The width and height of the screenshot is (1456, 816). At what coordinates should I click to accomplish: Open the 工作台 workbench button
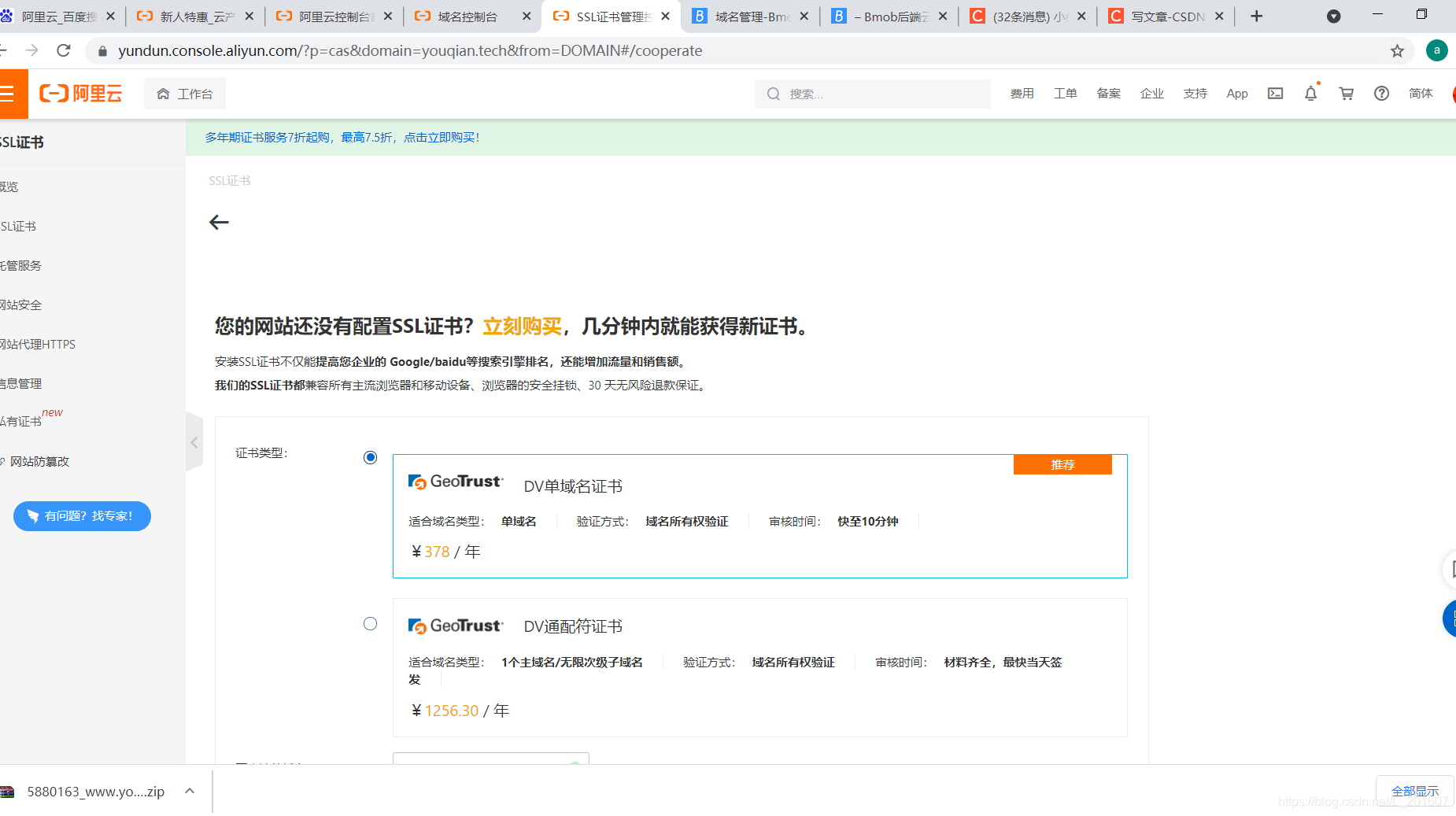point(185,94)
